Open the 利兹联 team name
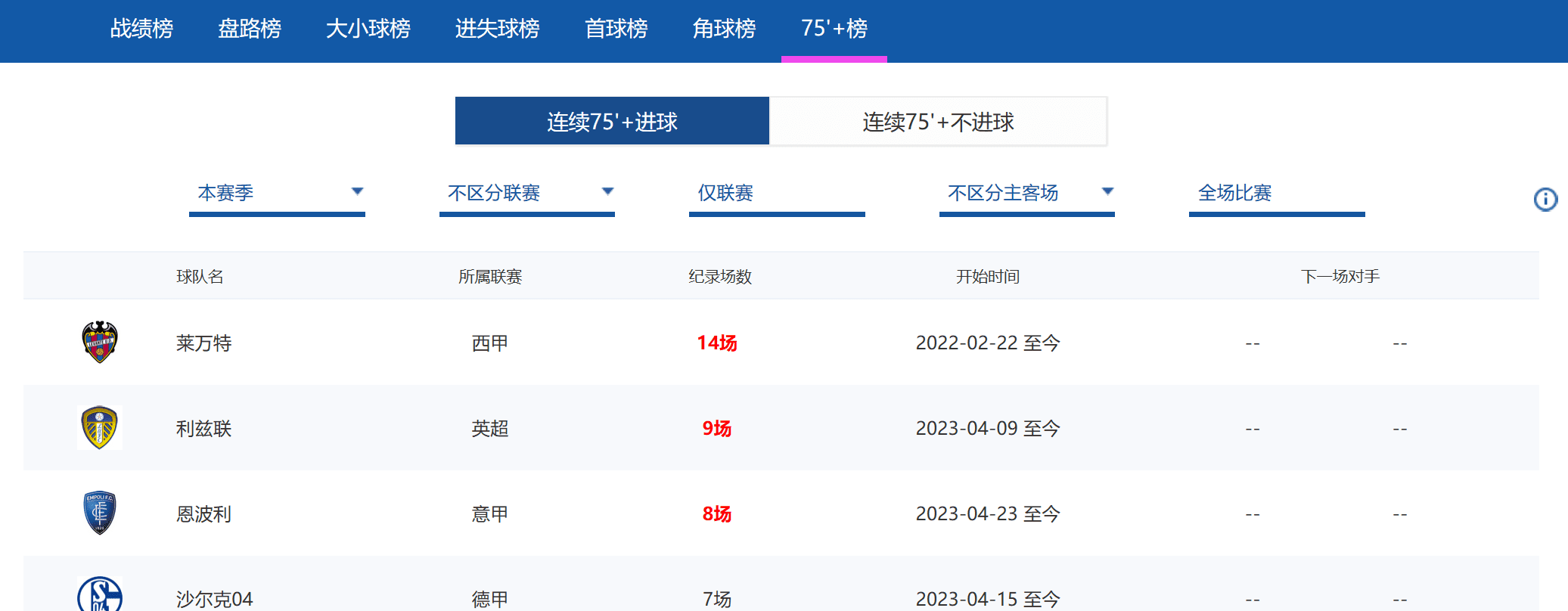Image resolution: width=1568 pixels, height=611 pixels. pyautogui.click(x=203, y=429)
